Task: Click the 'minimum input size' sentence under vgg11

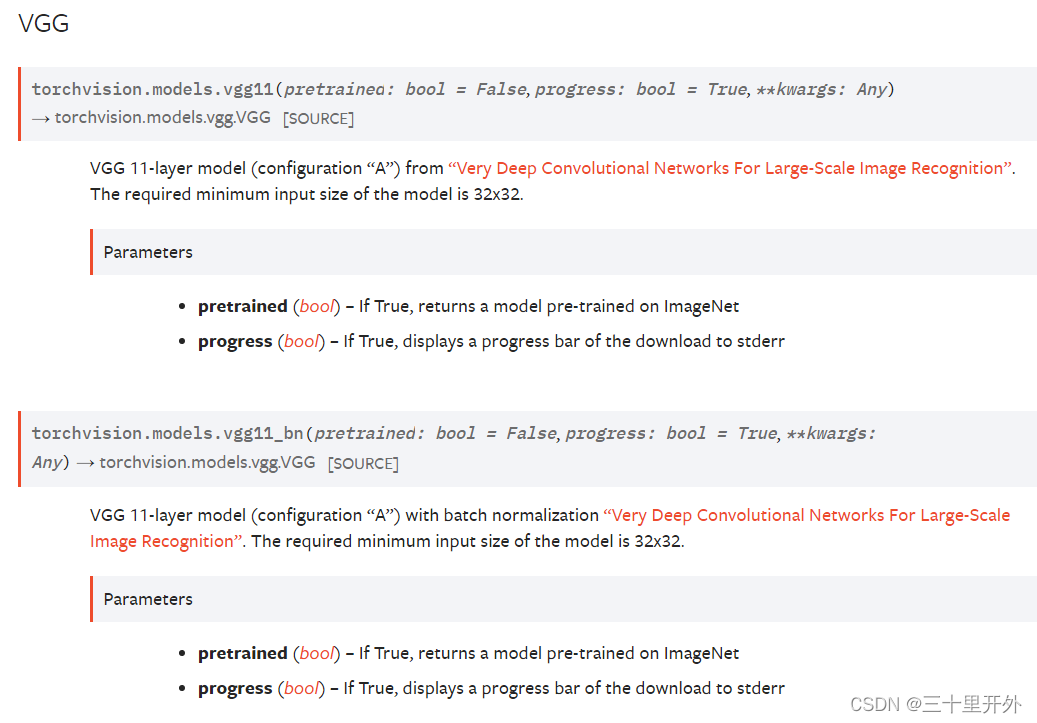Action: (x=307, y=194)
